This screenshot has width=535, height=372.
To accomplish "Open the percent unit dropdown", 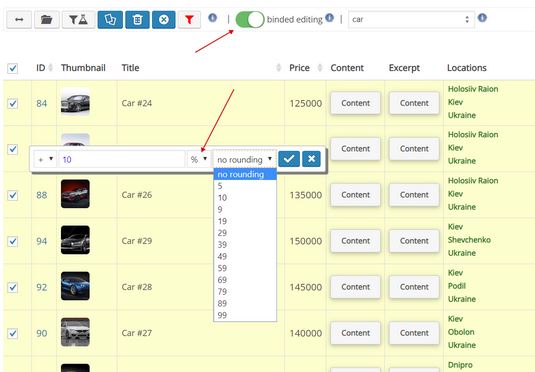I will tap(199, 159).
